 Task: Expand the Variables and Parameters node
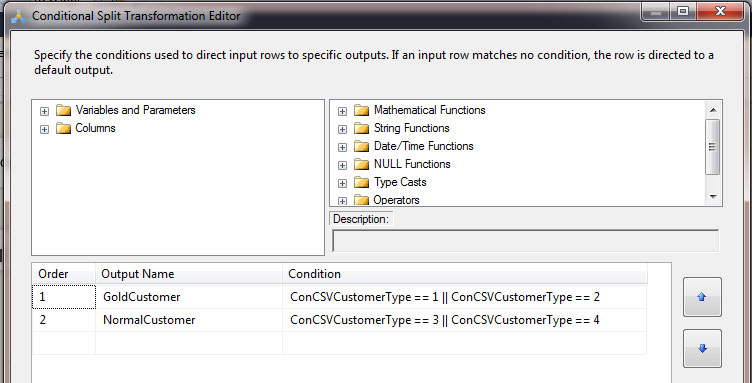click(x=45, y=111)
